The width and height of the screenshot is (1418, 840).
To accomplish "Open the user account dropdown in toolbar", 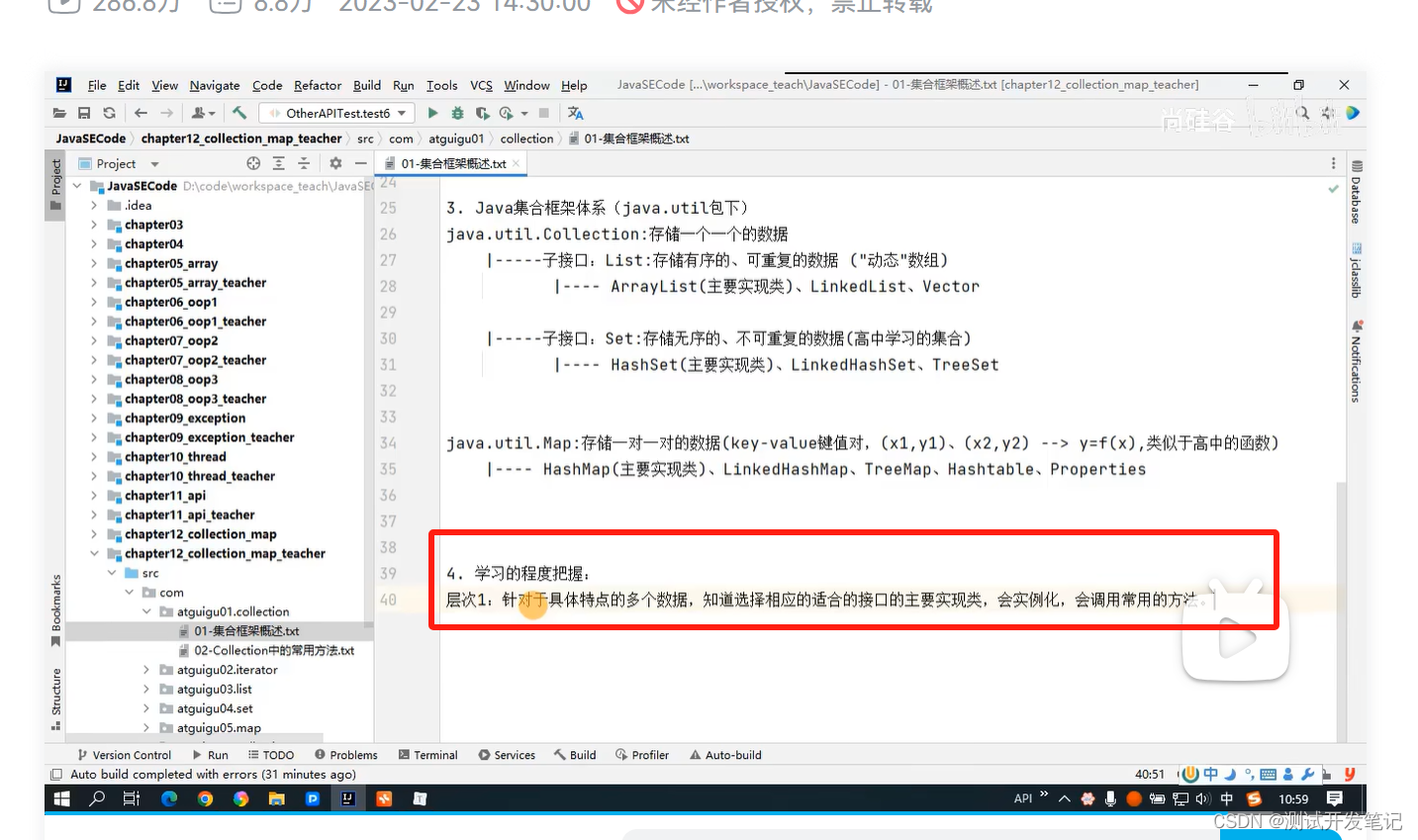I will [204, 113].
